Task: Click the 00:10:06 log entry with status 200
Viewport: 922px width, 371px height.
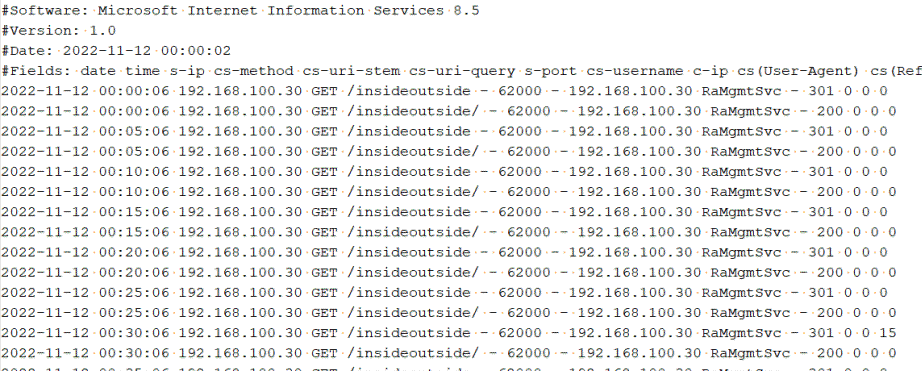Action: (x=448, y=192)
